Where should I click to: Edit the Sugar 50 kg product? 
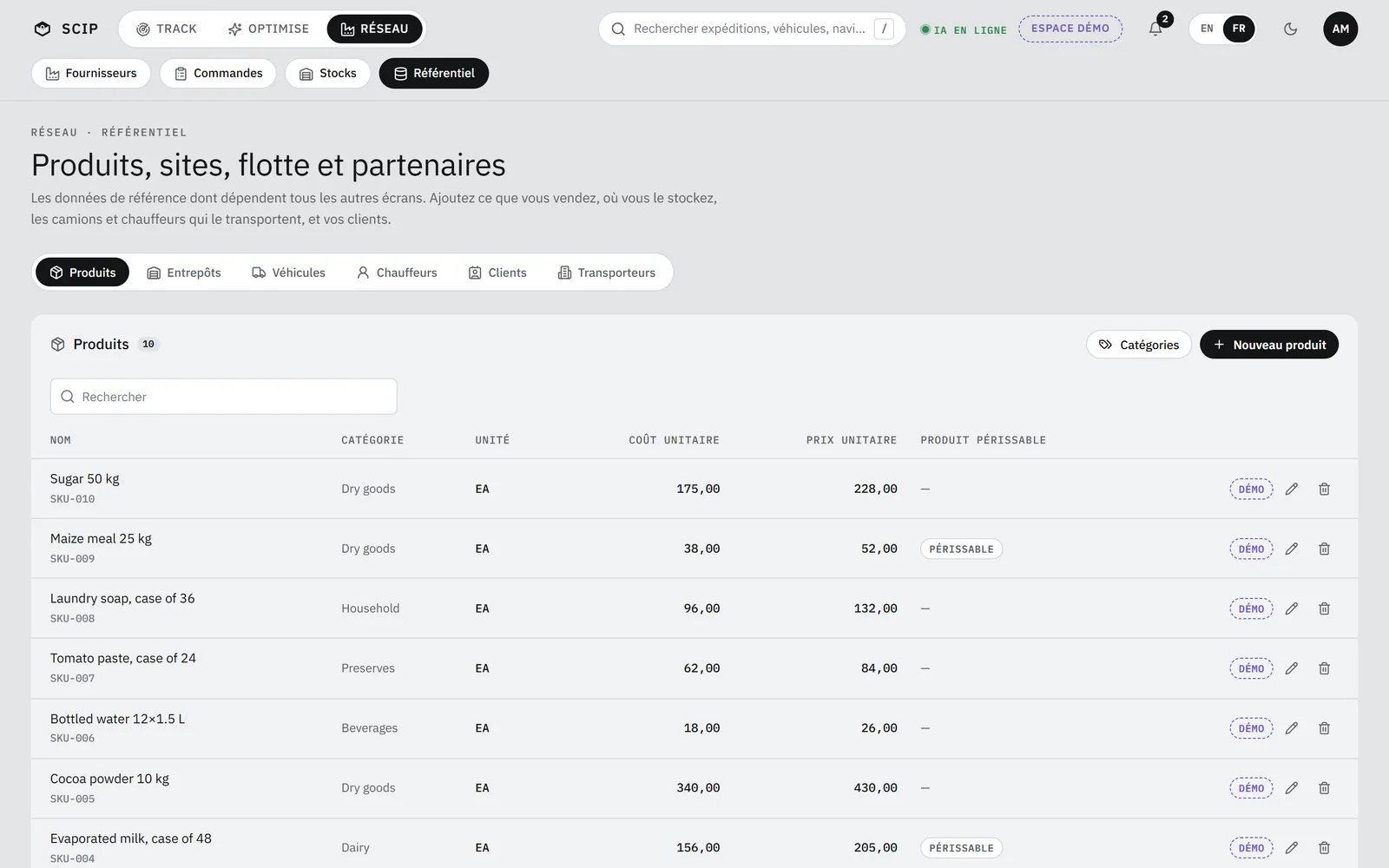[x=1292, y=489]
